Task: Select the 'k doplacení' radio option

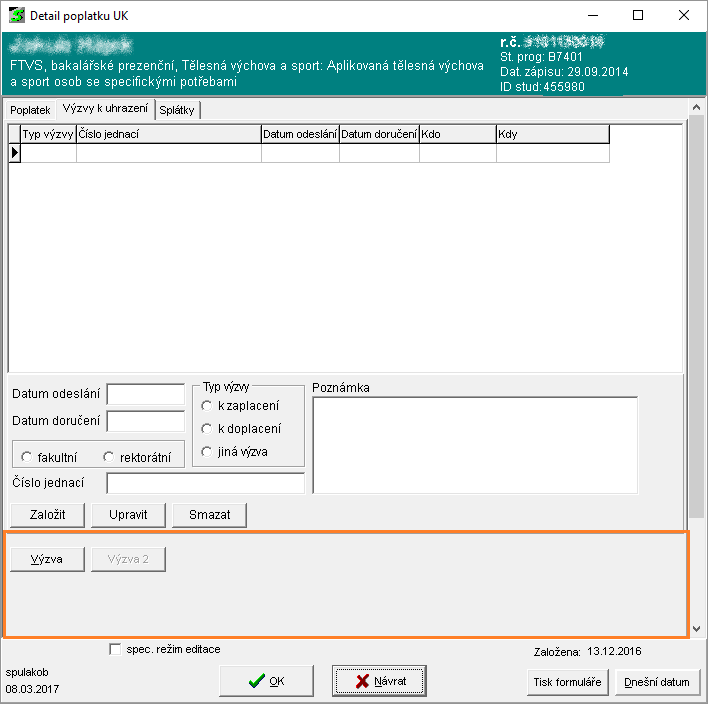Action: pyautogui.click(x=207, y=428)
